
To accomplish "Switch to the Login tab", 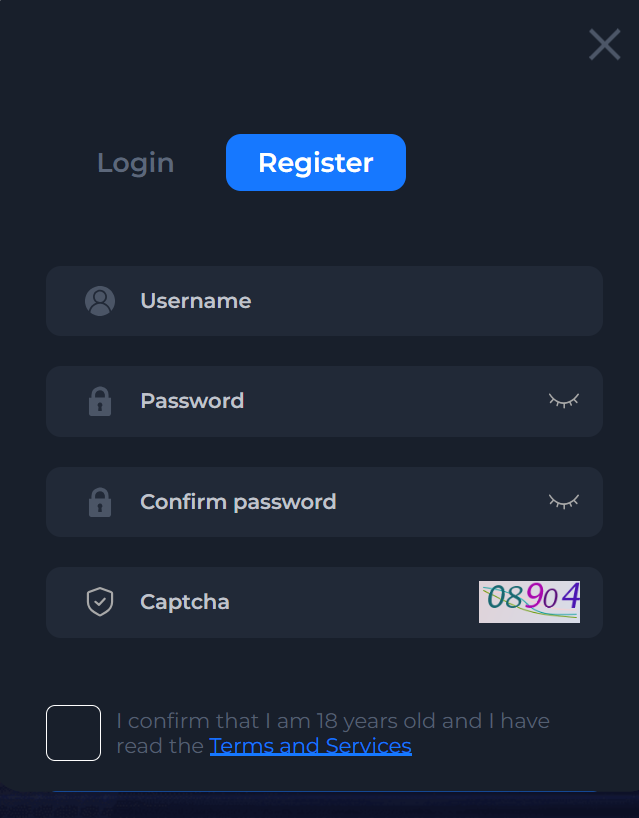I will tap(135, 163).
